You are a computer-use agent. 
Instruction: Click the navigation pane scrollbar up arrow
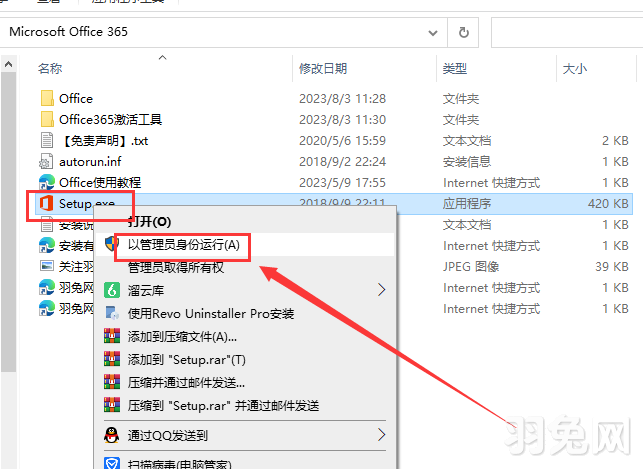(x=8, y=64)
